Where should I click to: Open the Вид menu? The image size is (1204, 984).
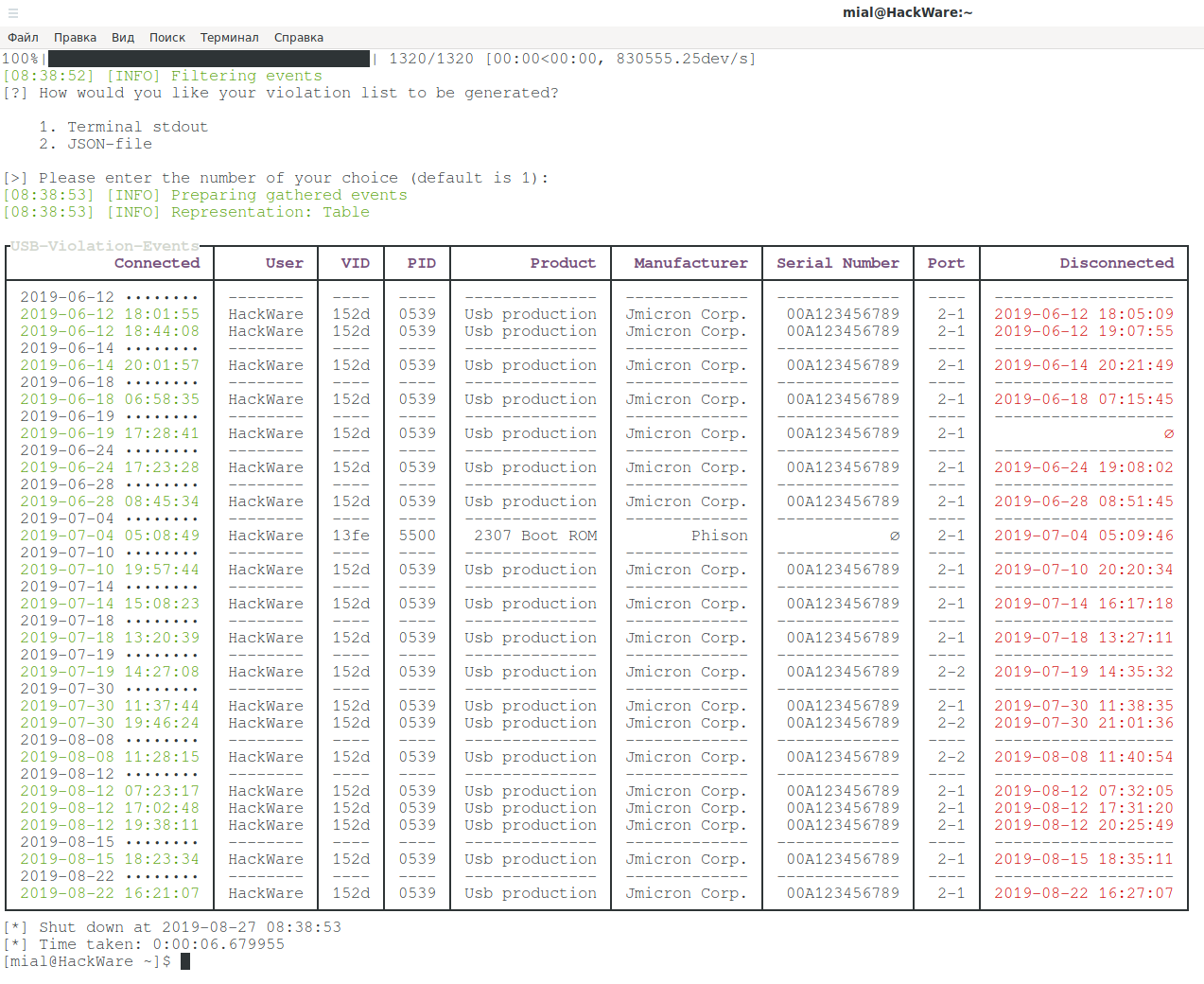pos(123,38)
